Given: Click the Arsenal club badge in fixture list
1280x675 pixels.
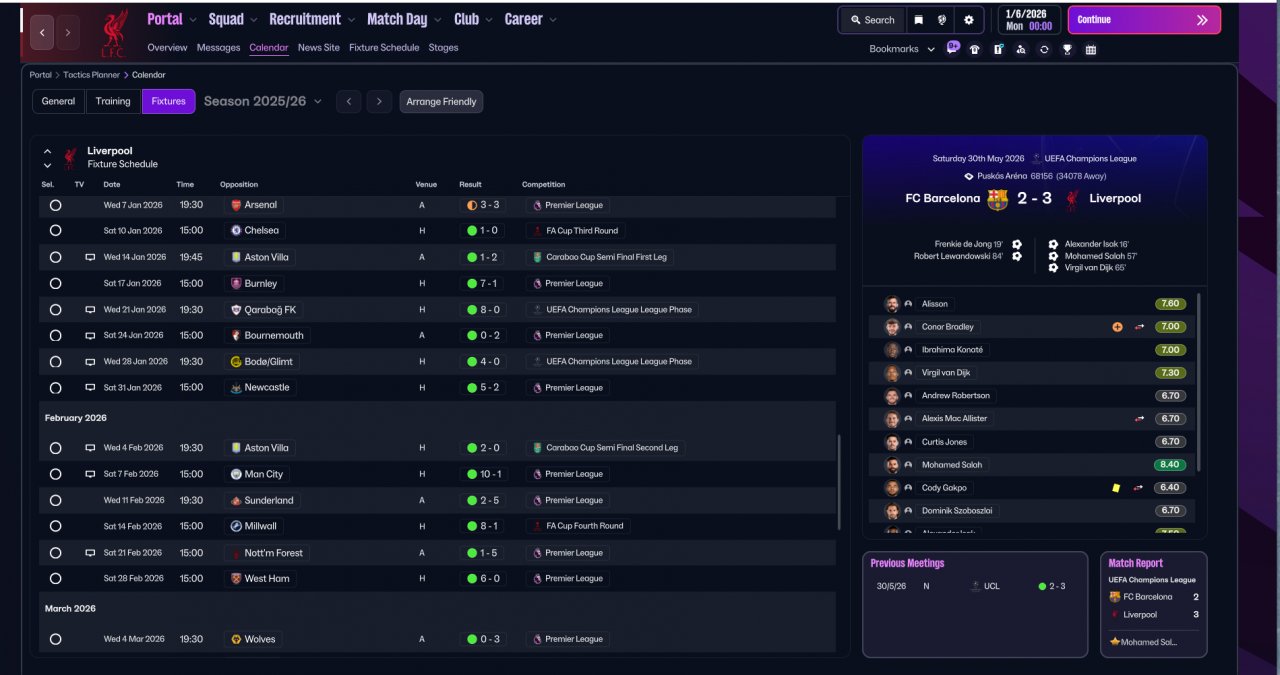Looking at the screenshot, I should (236, 205).
